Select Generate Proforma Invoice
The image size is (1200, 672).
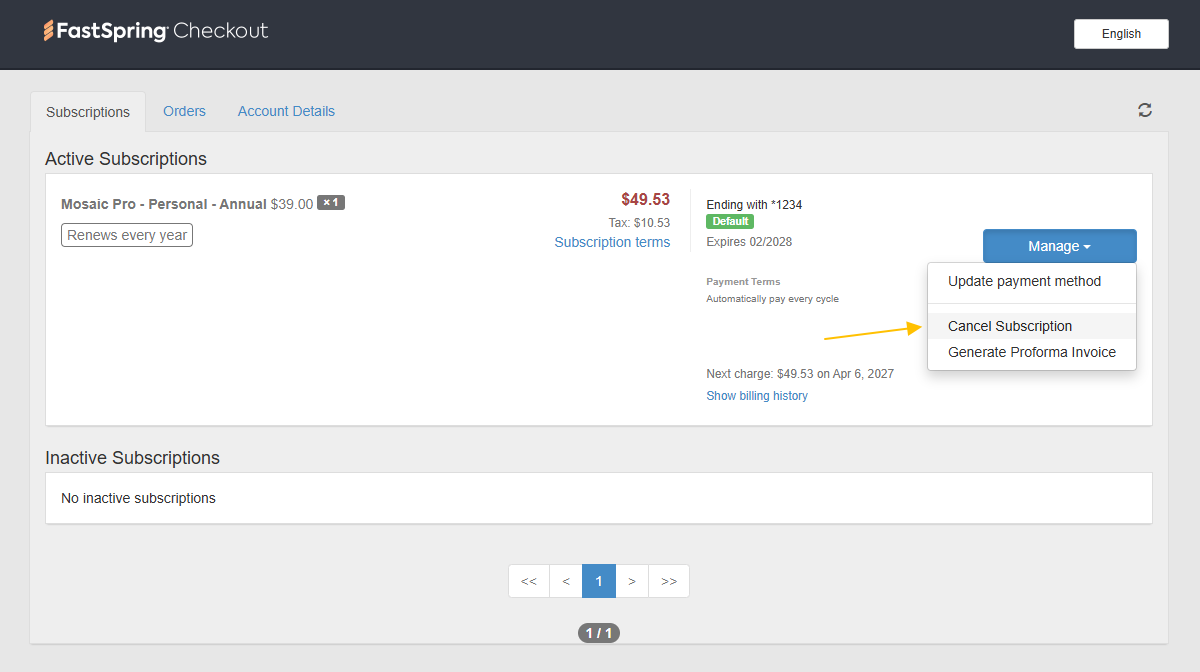pyautogui.click(x=1031, y=352)
